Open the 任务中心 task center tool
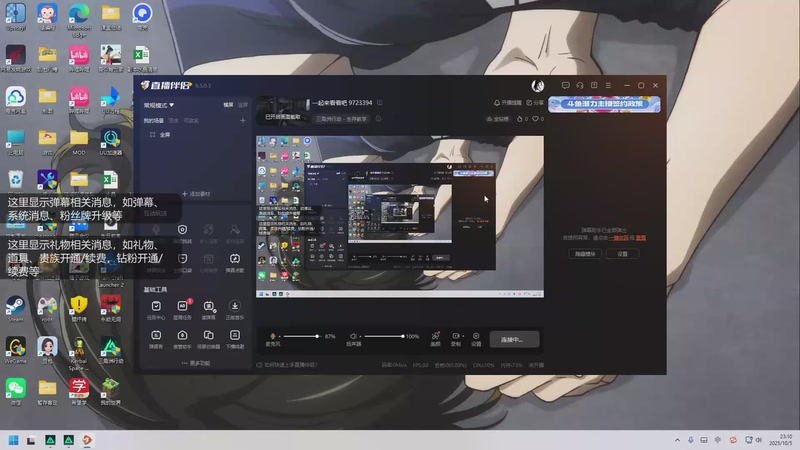The image size is (800, 450). 156,310
